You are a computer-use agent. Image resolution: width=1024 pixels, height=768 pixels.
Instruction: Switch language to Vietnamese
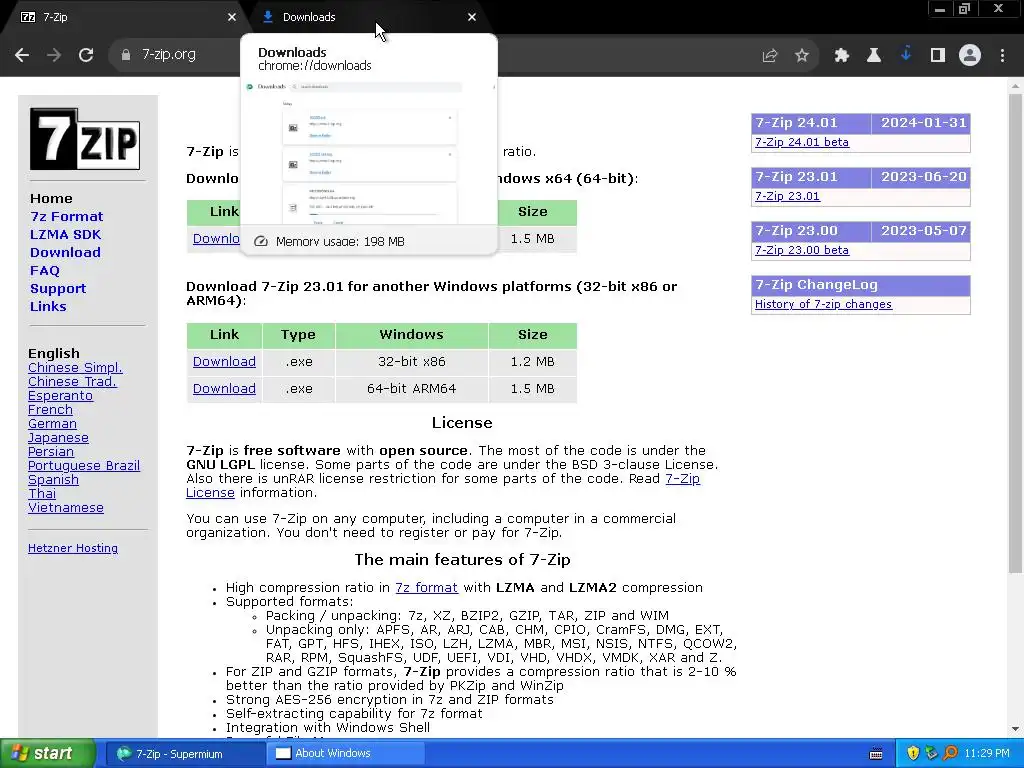coord(66,507)
